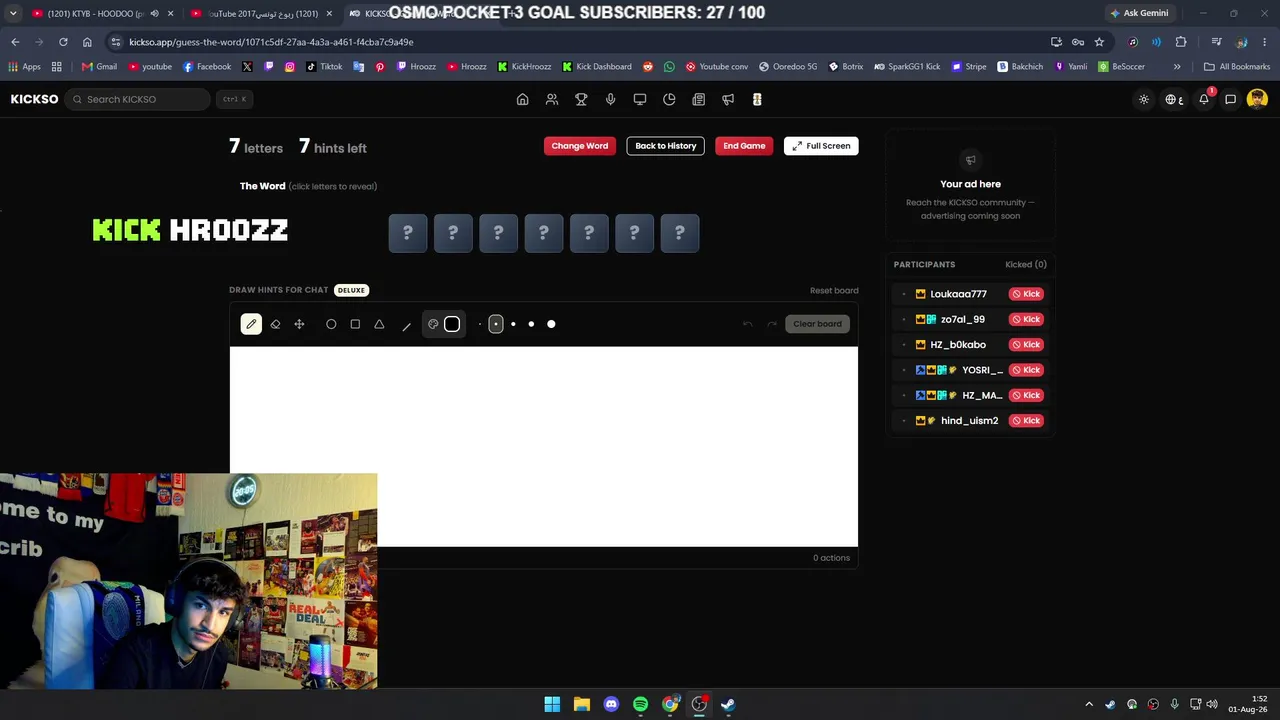Select the smallest brush size dot

479,324
